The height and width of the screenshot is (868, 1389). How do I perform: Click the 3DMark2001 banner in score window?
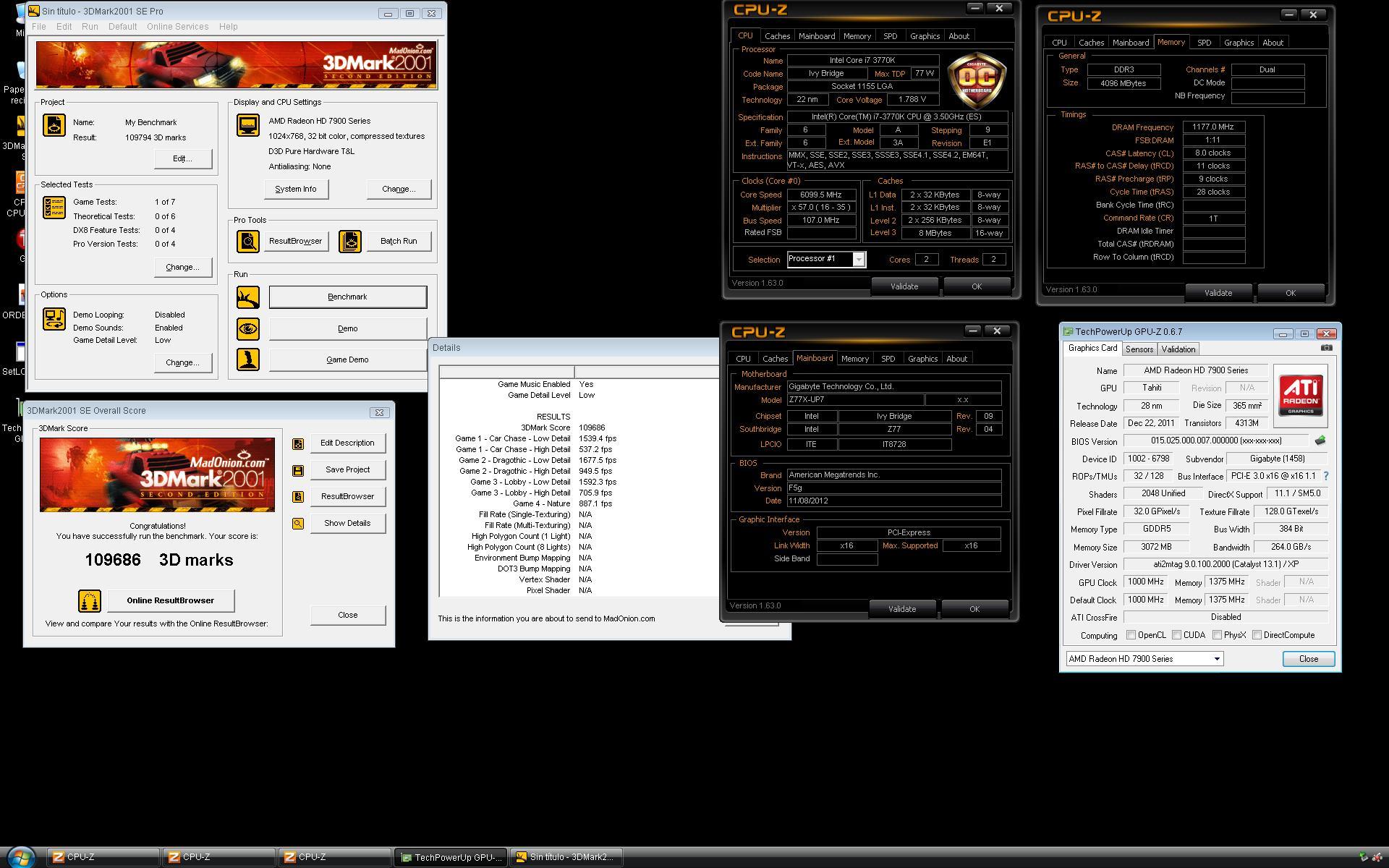point(157,475)
